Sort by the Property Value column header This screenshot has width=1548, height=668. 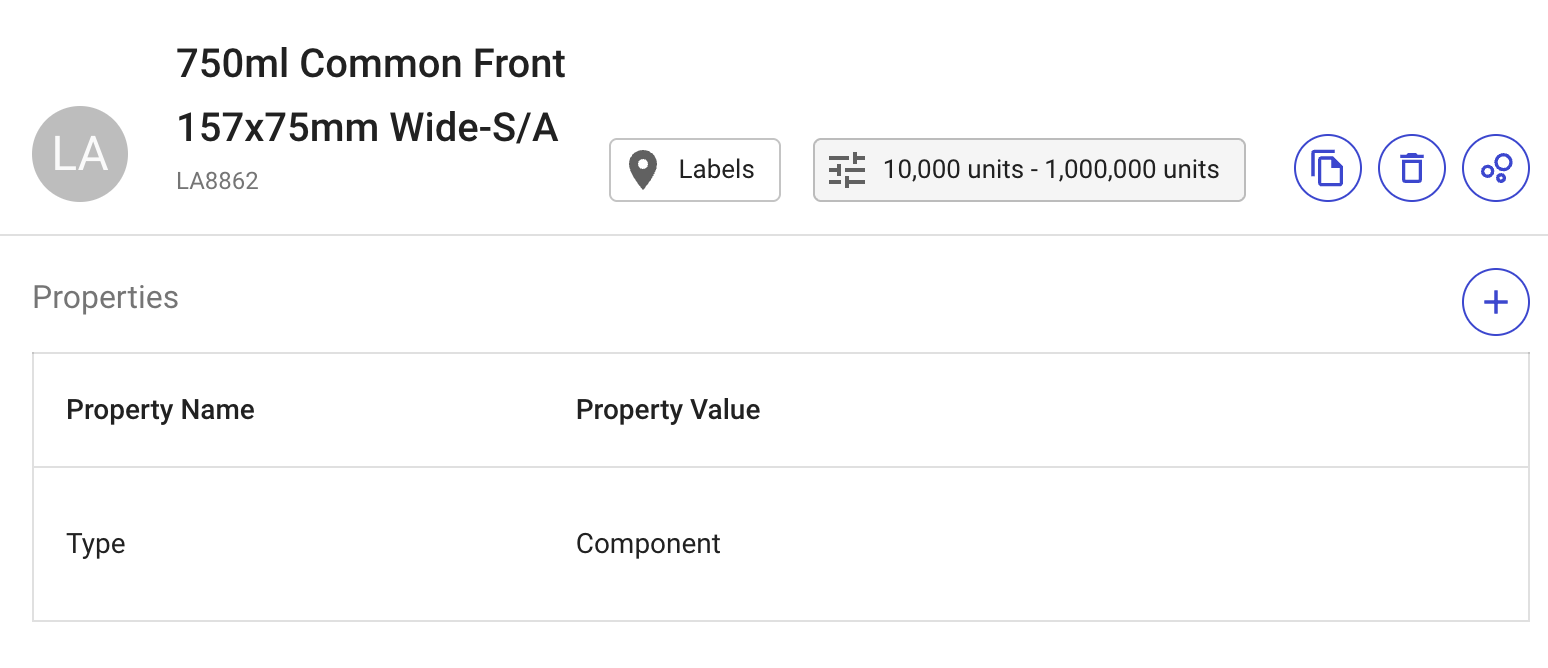pyautogui.click(x=668, y=410)
